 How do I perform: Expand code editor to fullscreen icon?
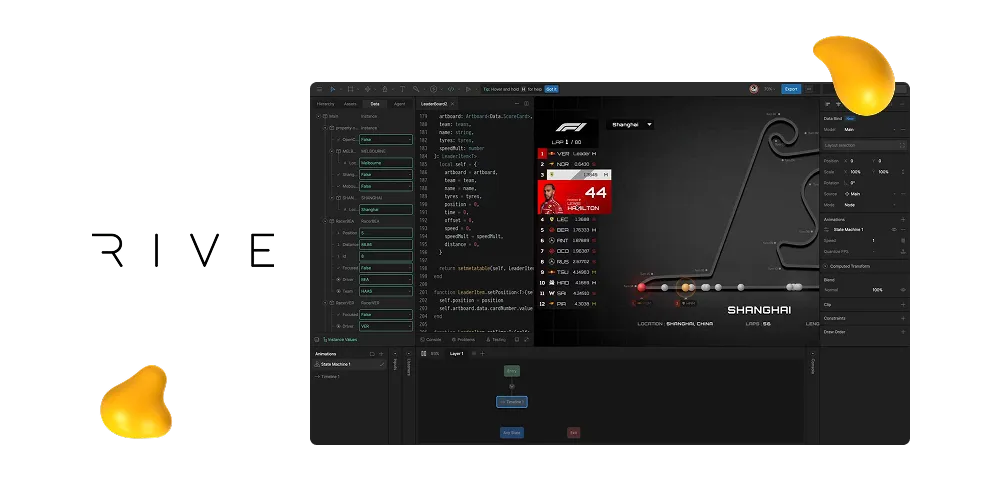click(x=526, y=339)
